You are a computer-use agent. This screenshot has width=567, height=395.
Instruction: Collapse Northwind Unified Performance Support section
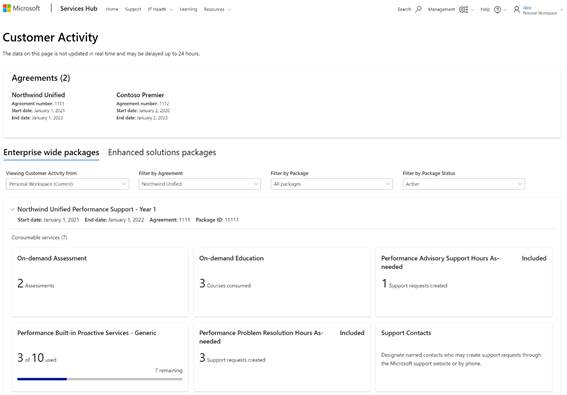(x=12, y=209)
